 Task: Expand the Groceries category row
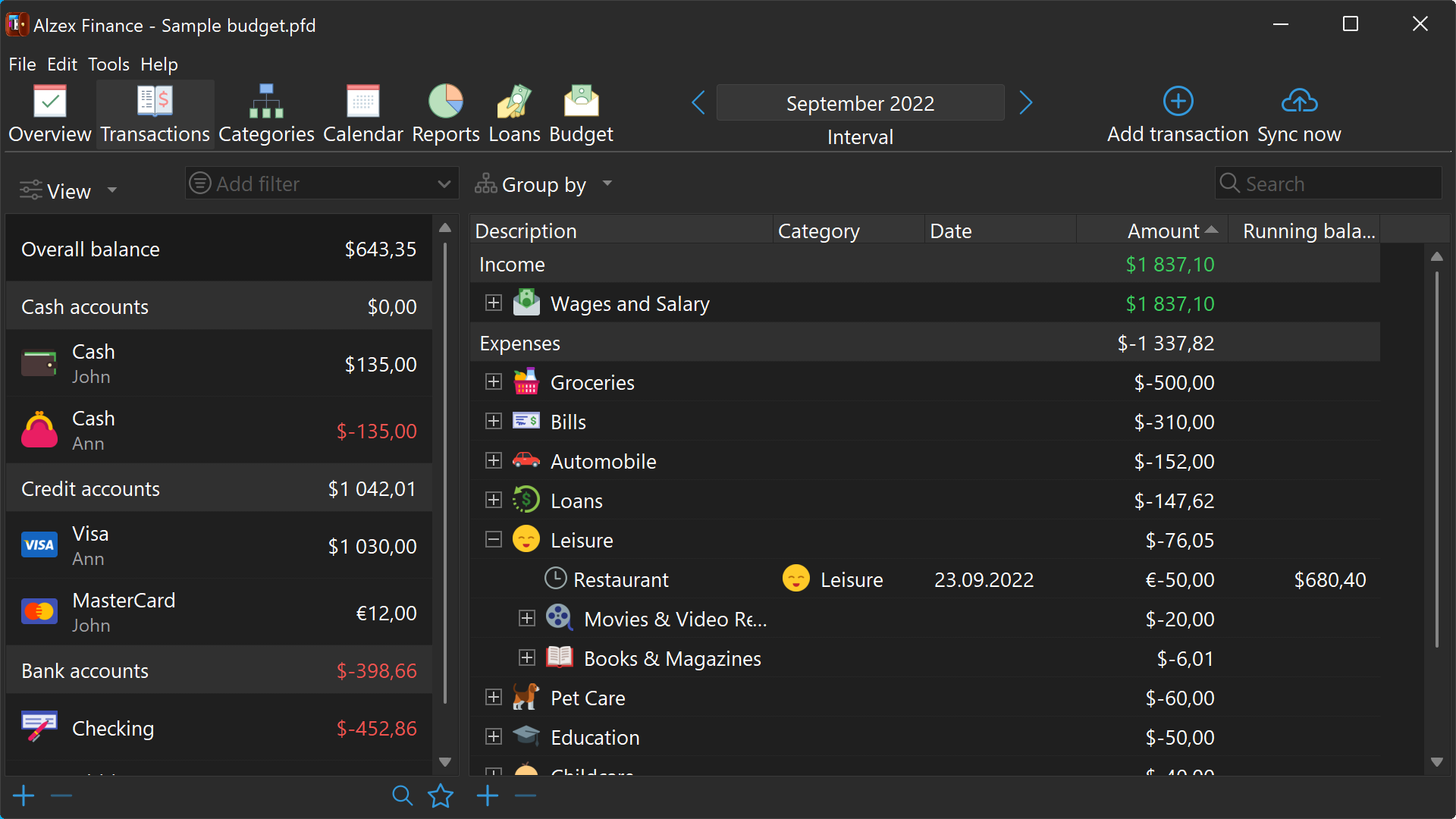[x=494, y=382]
